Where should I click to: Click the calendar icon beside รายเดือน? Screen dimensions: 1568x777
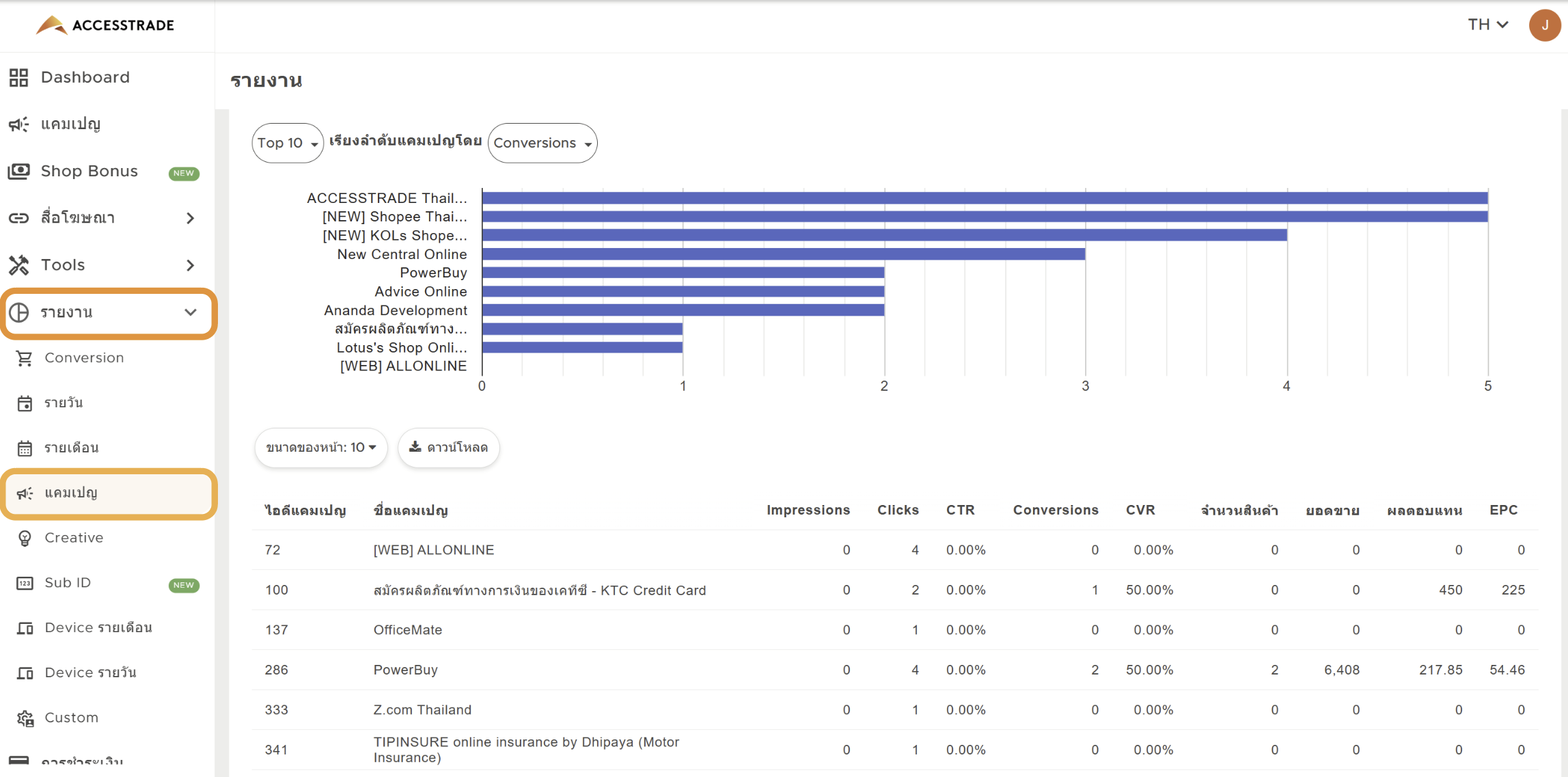pos(25,448)
